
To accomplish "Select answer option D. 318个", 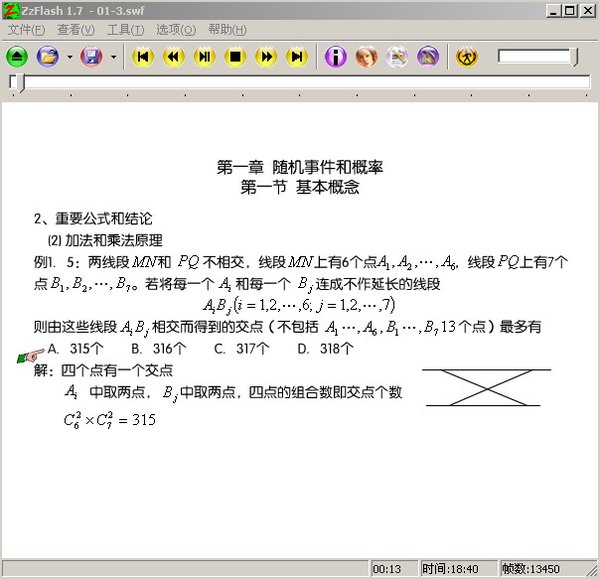I will click(325, 349).
